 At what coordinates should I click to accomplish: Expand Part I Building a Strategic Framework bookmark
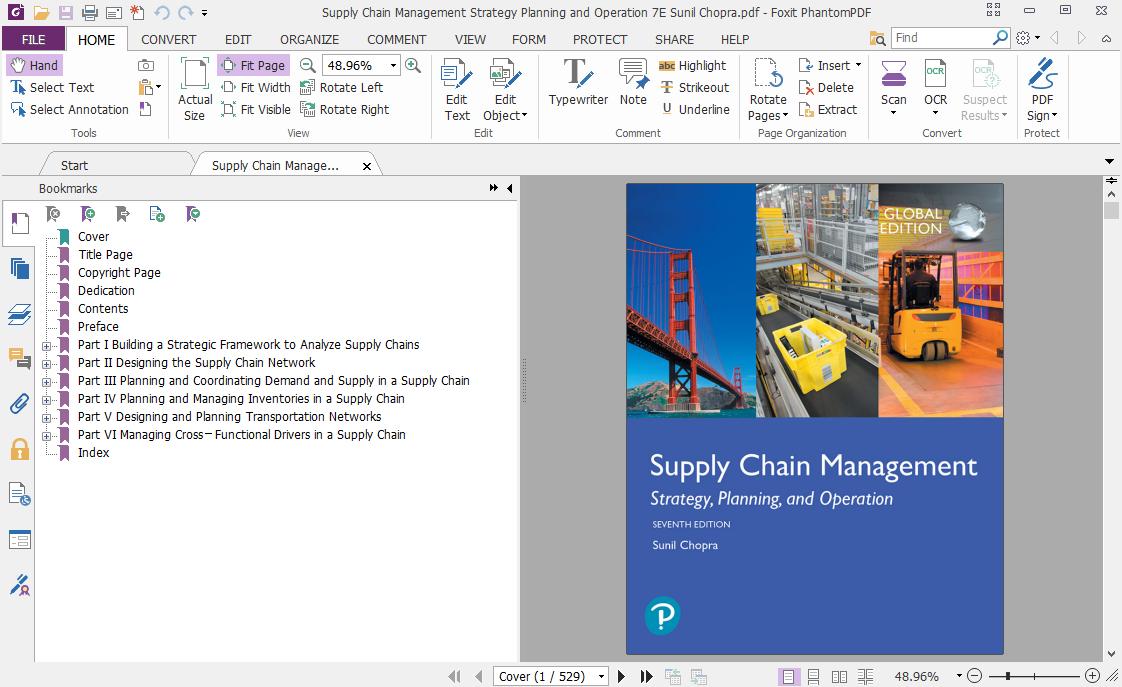[47, 346]
